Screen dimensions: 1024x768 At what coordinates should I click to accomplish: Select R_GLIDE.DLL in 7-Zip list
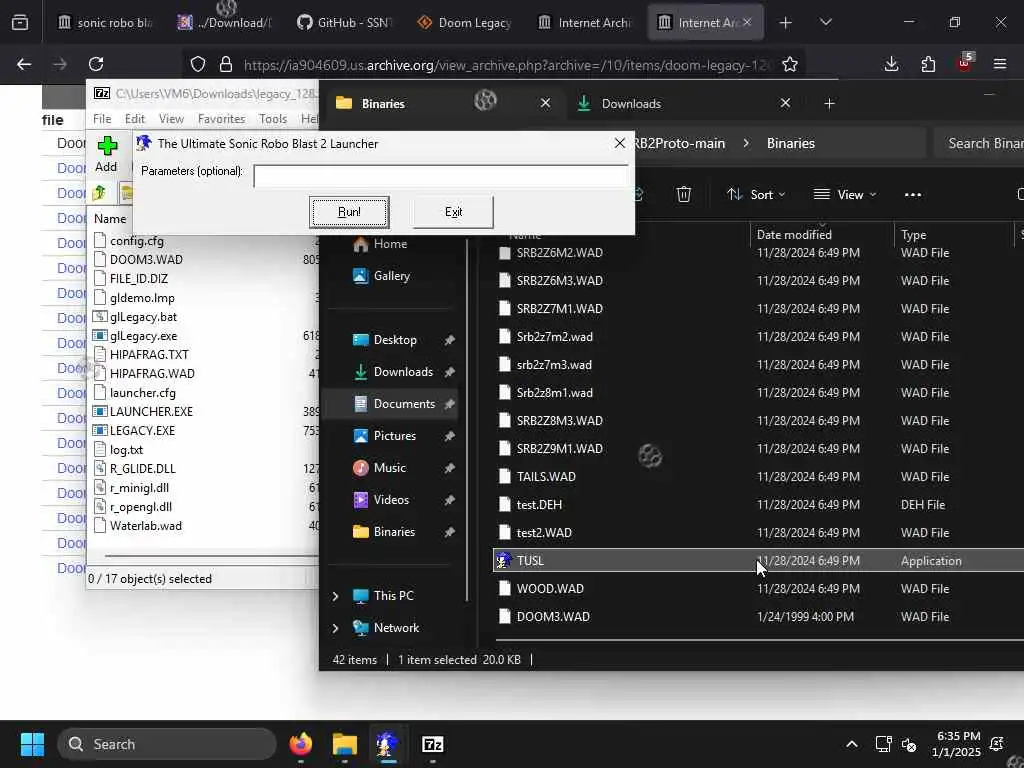click(142, 468)
